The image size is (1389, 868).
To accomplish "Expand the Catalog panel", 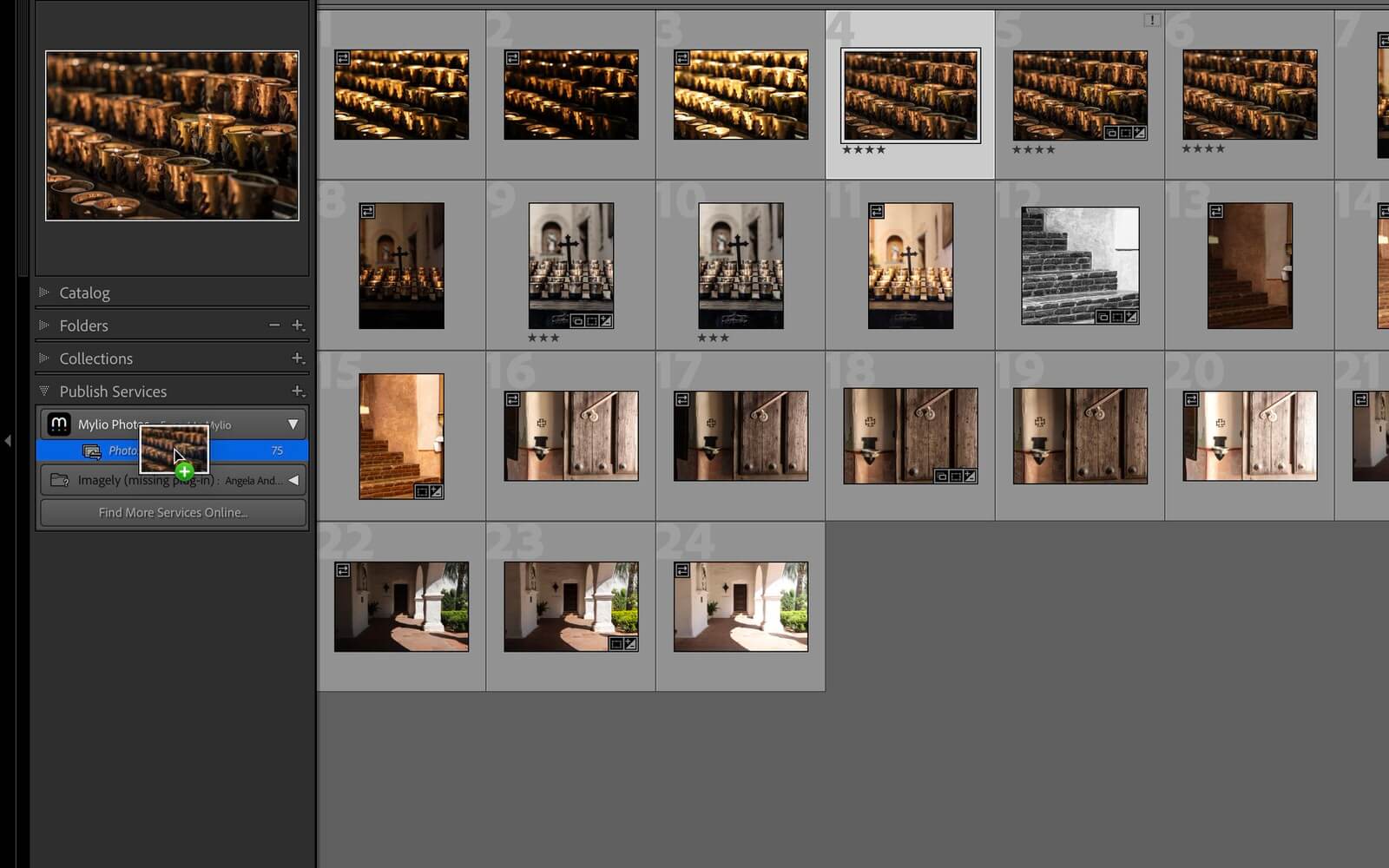I will 43,293.
